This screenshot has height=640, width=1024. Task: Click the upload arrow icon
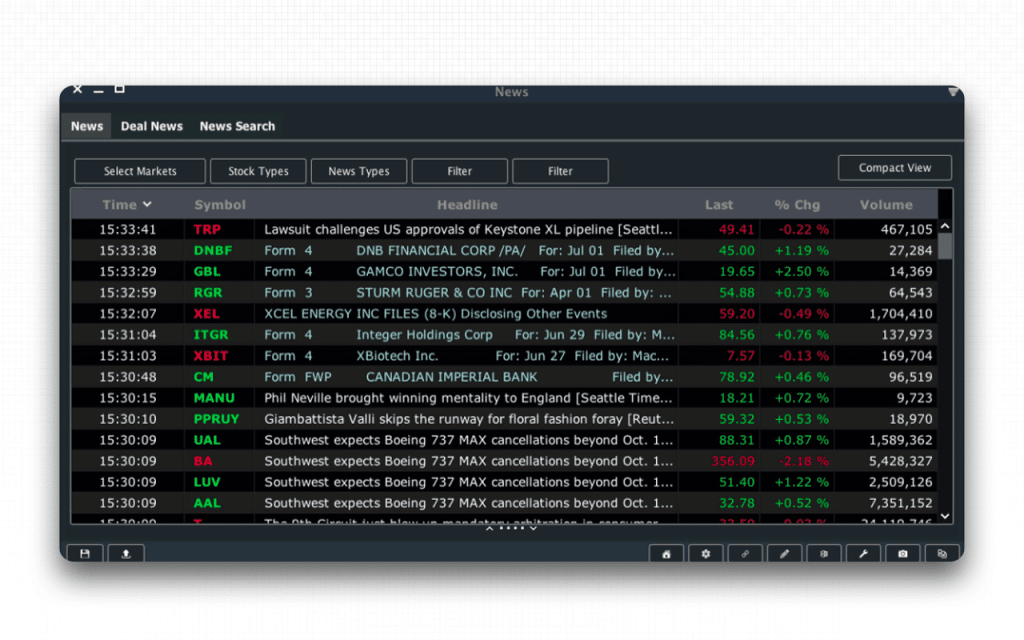[126, 554]
